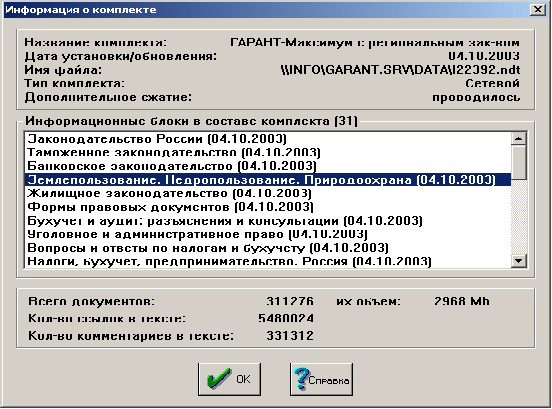Select Налоги, бухучет, предпринимательство. Россия row
Image resolution: width=552 pixels, height=409 pixels.
tap(268, 262)
